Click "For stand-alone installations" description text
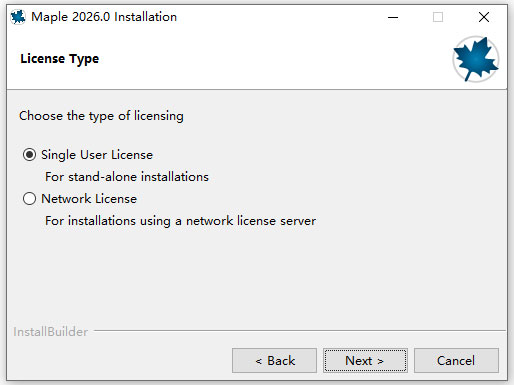Image resolution: width=514 pixels, height=385 pixels. pos(127,177)
